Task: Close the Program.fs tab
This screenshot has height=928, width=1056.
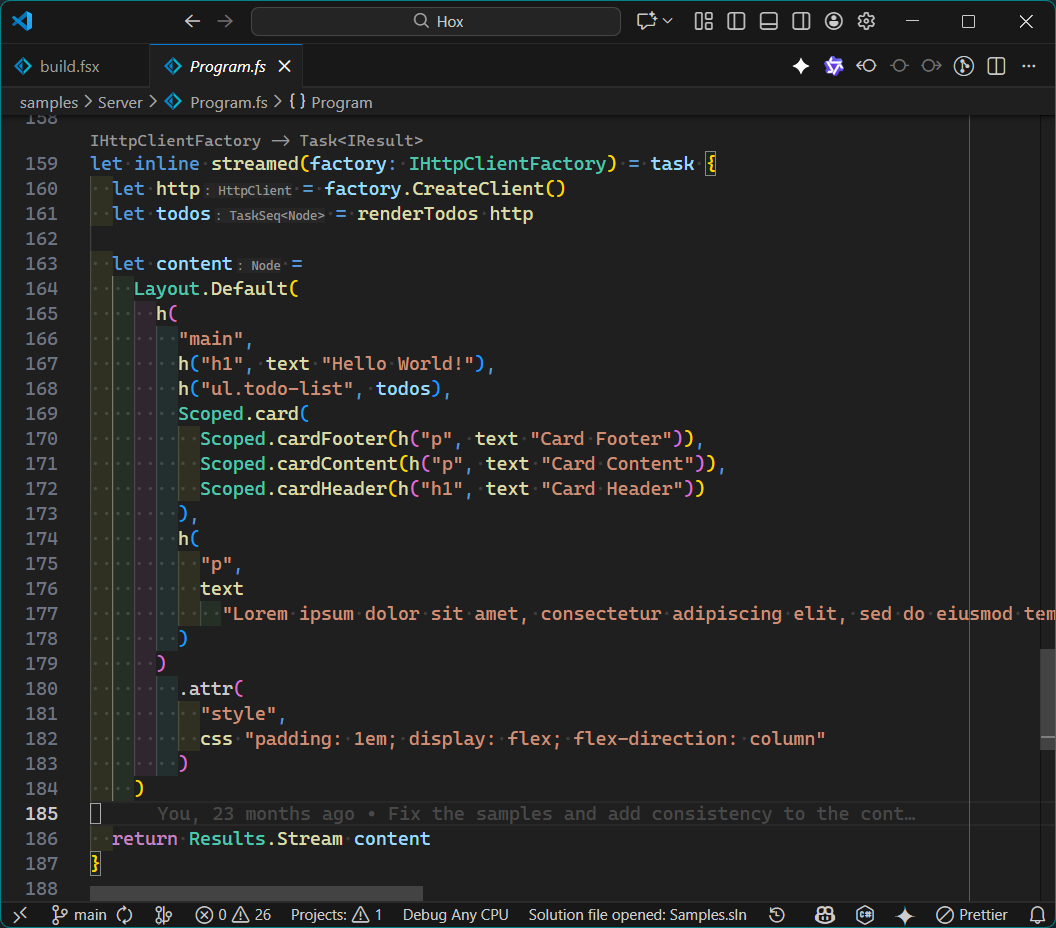Action: pos(285,67)
